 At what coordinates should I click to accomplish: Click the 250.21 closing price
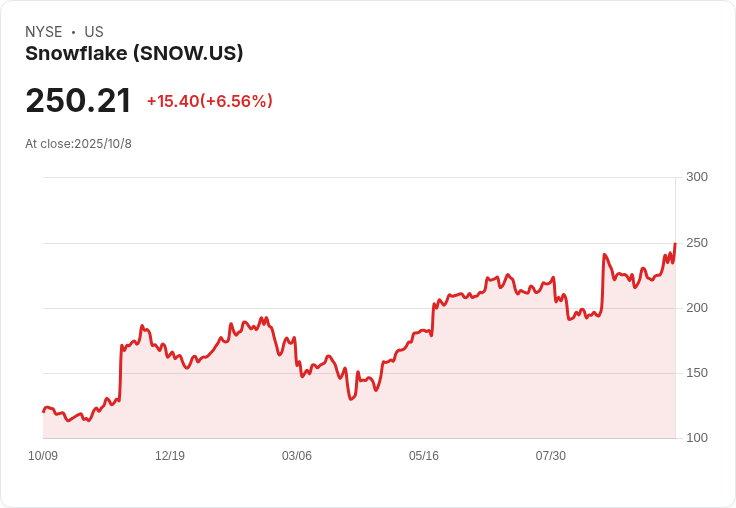[x=78, y=101]
